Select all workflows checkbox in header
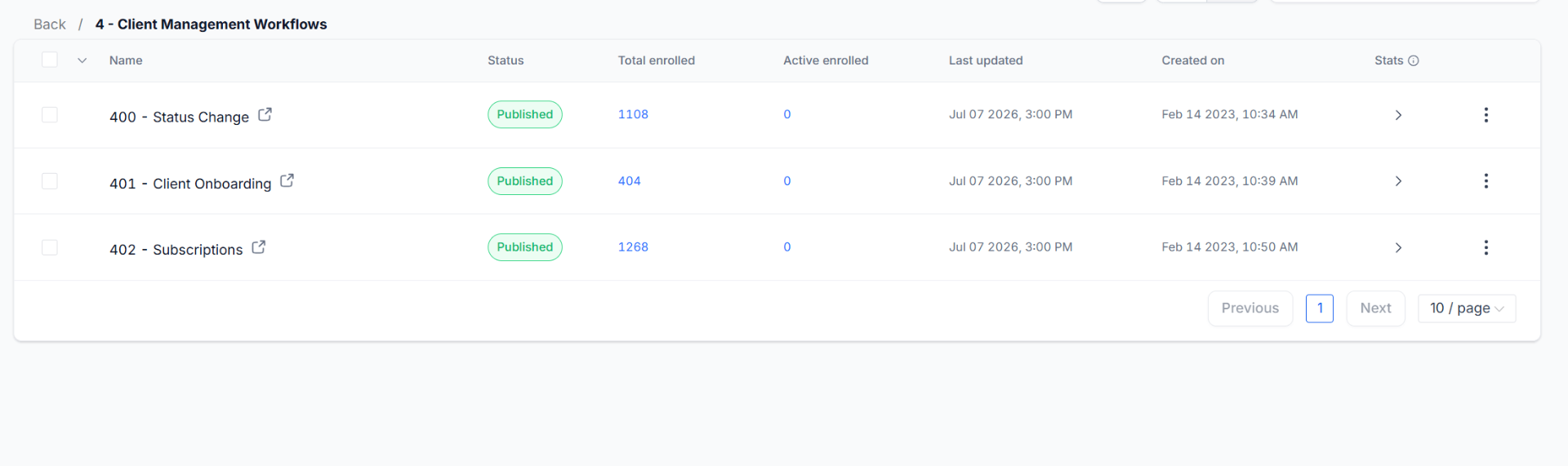This screenshot has height=466, width=1568. click(x=50, y=60)
